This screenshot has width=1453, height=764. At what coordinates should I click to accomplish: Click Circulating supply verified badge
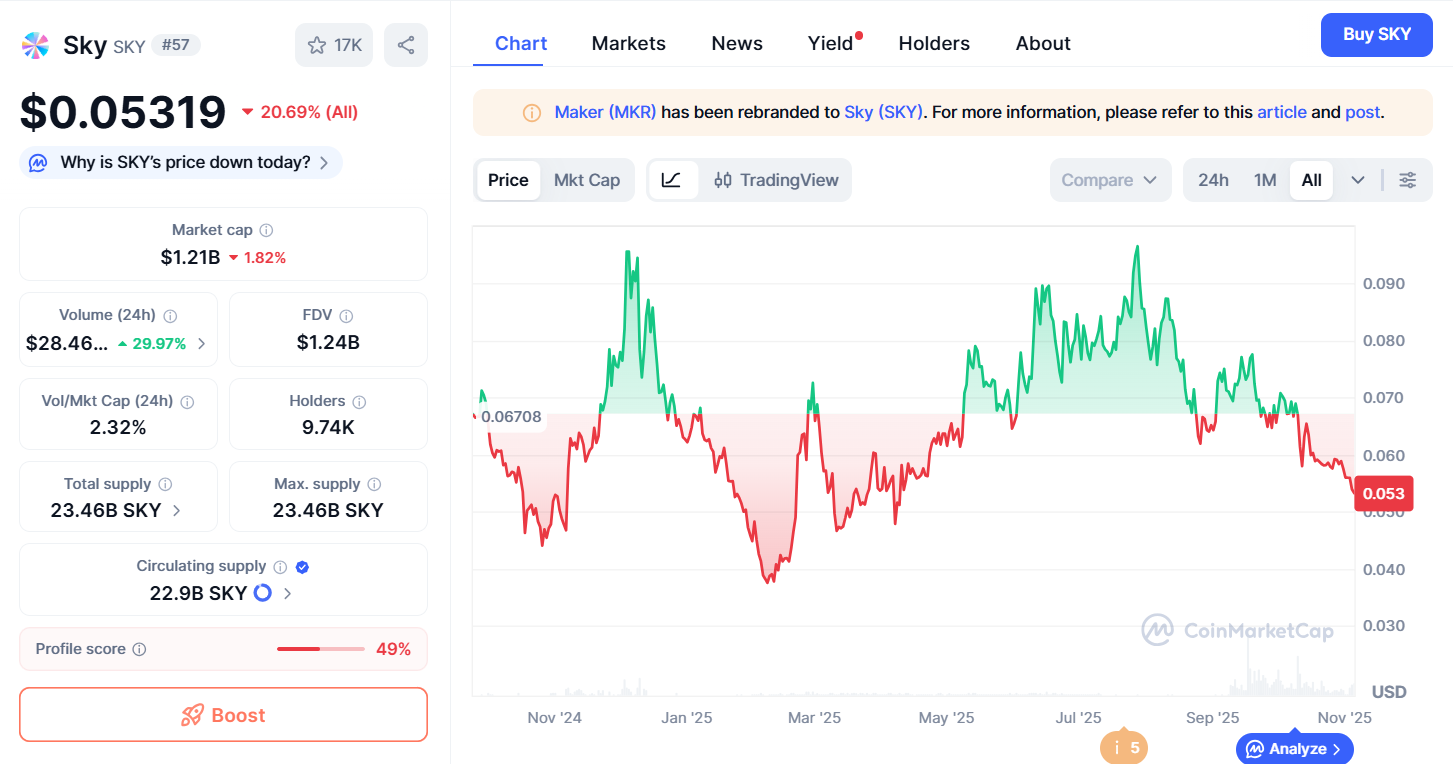click(x=302, y=567)
